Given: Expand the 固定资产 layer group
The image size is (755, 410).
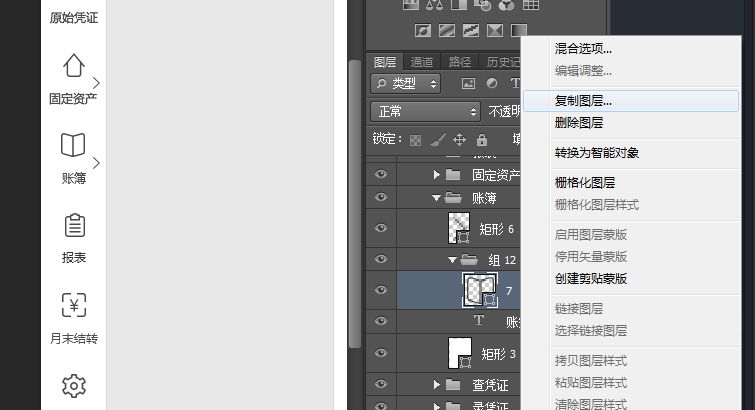Looking at the screenshot, I should (x=437, y=175).
